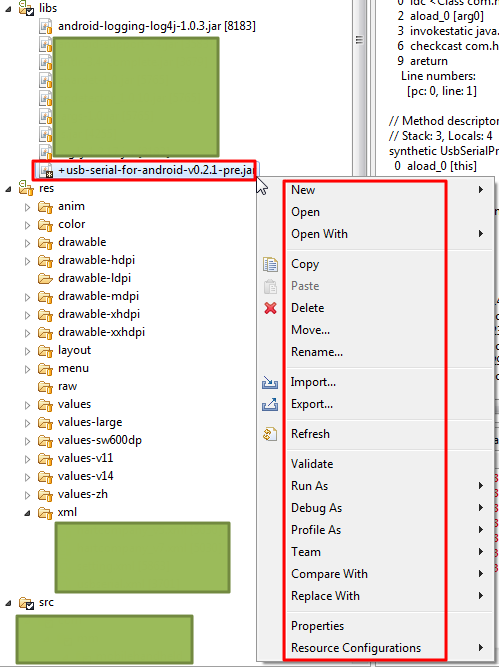499x667 pixels.
Task: Select the android-logging-log4j-1.0.3.jar entry
Action: pos(157,26)
